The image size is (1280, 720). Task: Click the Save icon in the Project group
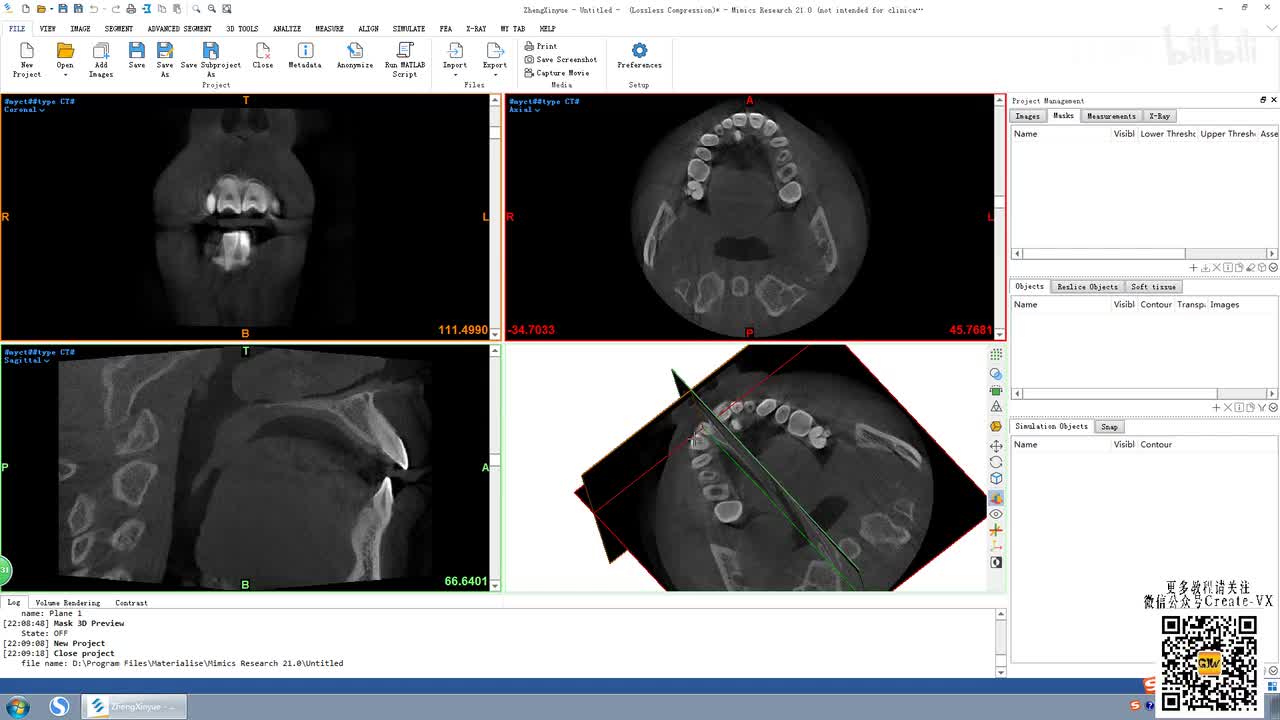(x=137, y=51)
